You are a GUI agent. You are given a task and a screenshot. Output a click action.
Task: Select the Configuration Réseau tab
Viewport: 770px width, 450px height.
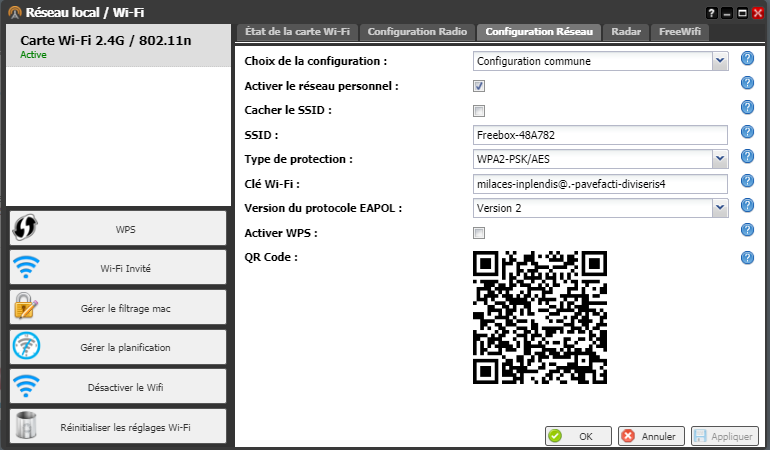click(x=539, y=32)
